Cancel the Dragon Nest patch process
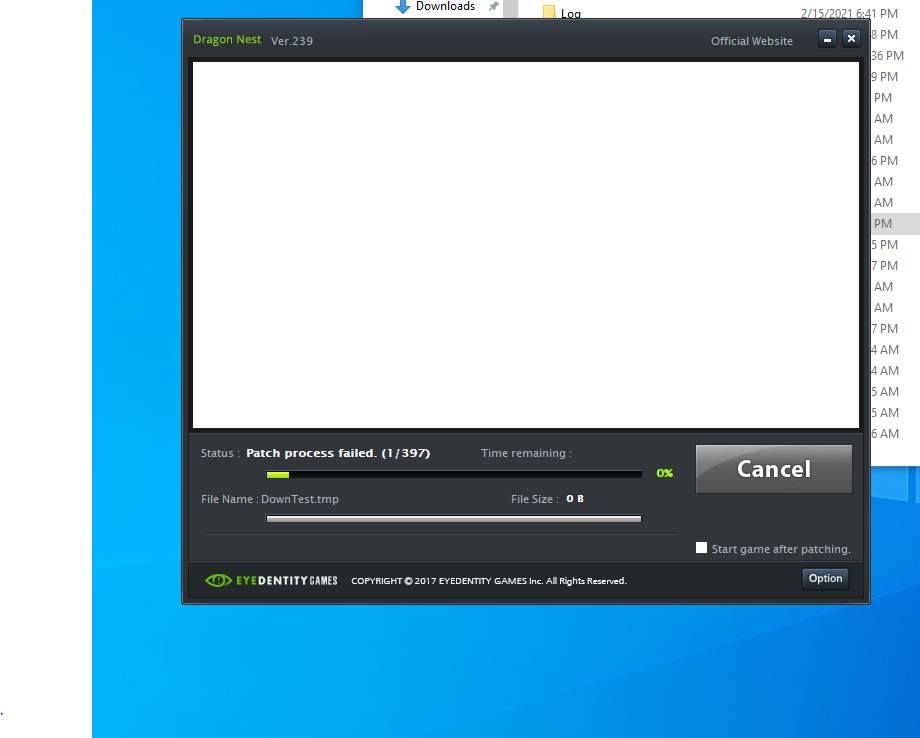This screenshot has height=738, width=920. [x=773, y=469]
